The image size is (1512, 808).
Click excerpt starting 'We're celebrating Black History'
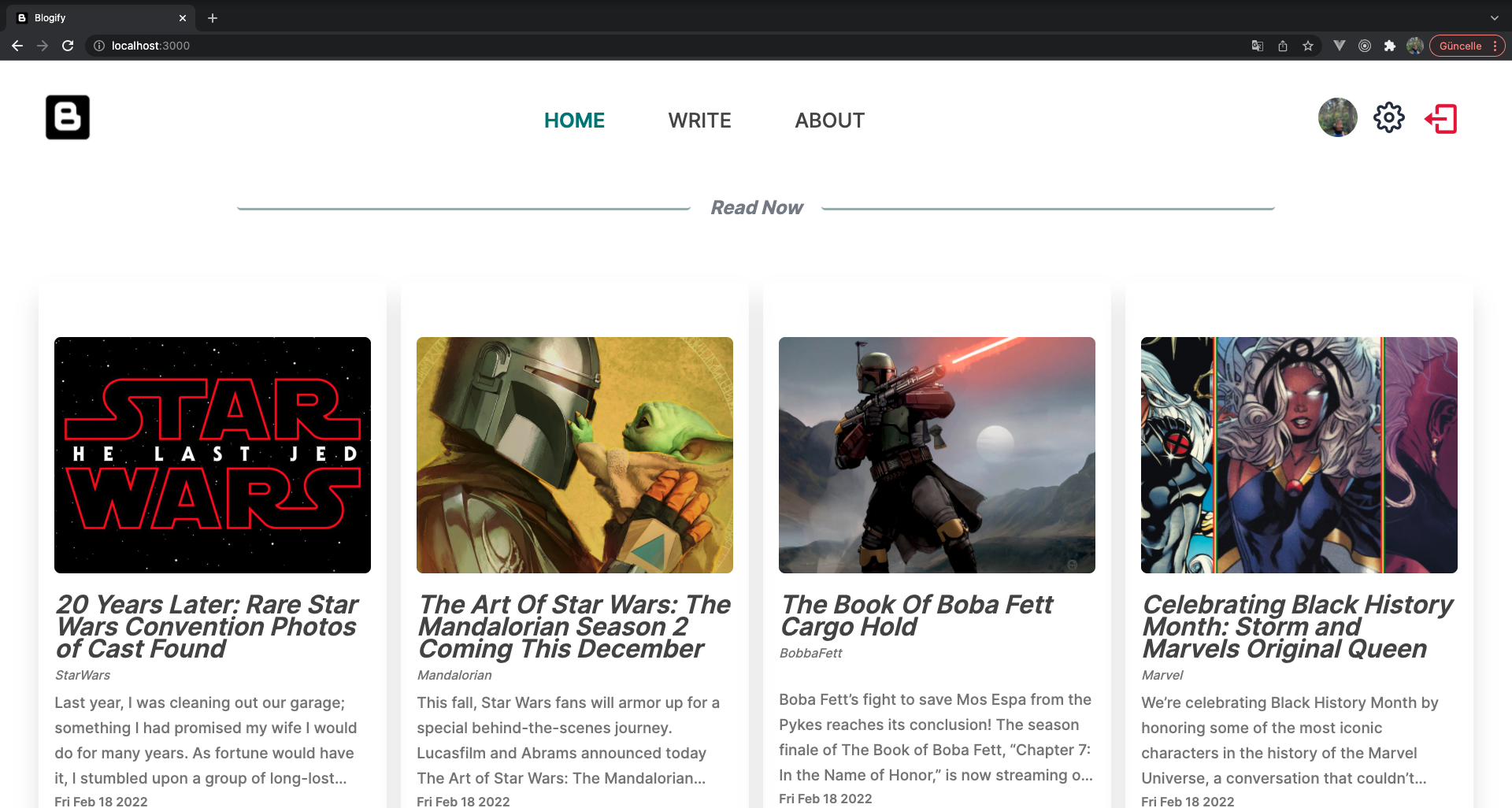click(x=1290, y=740)
